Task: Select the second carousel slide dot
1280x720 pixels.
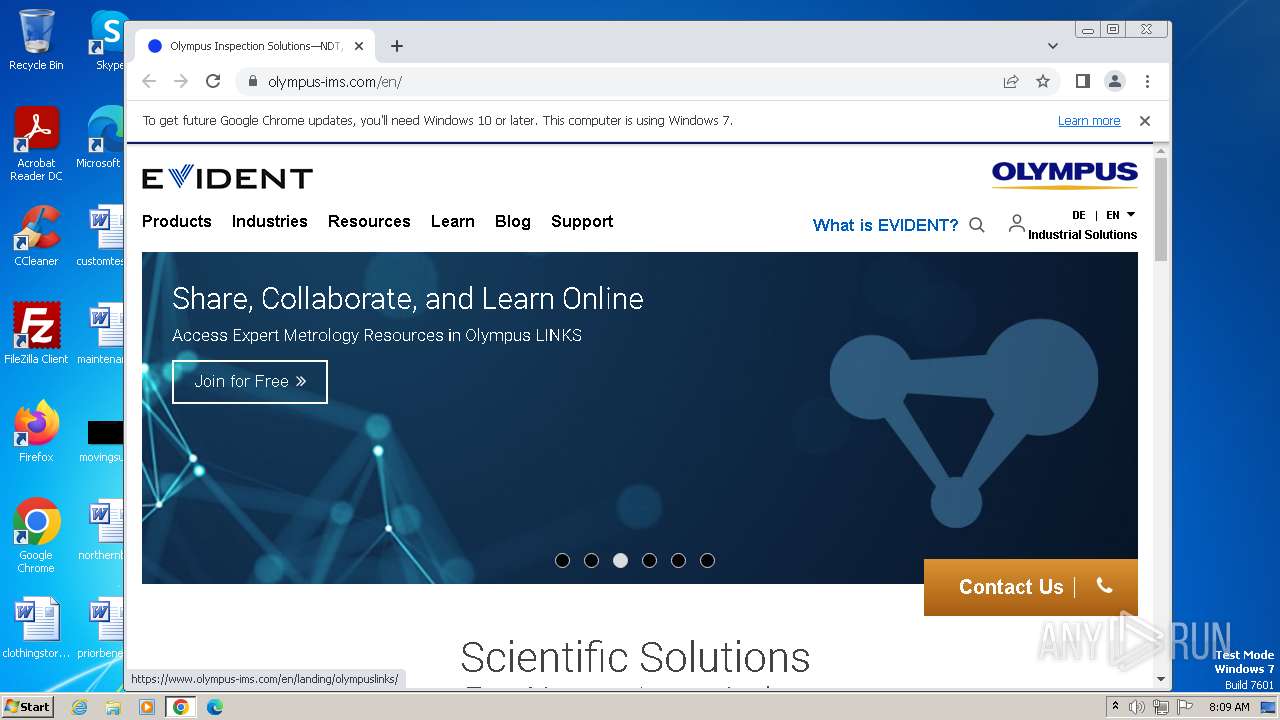Action: [591, 560]
